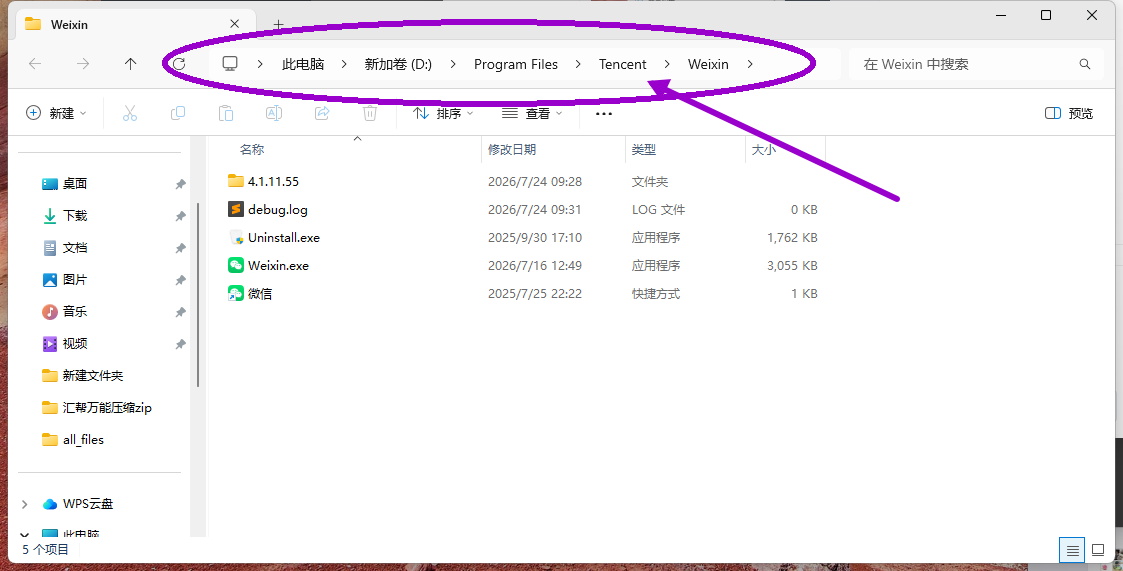This screenshot has height=571, width=1123.
Task: Click the search magnifier icon
Action: (1085, 64)
